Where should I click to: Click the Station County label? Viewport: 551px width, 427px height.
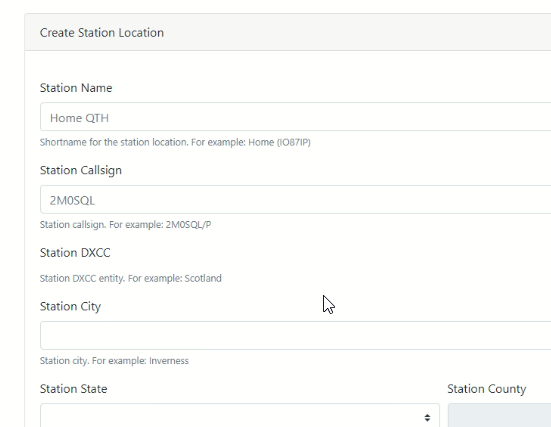point(487,389)
